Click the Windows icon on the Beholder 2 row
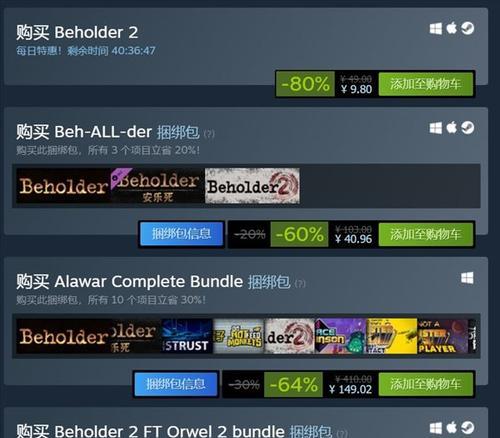The width and height of the screenshot is (500, 438). (x=436, y=29)
